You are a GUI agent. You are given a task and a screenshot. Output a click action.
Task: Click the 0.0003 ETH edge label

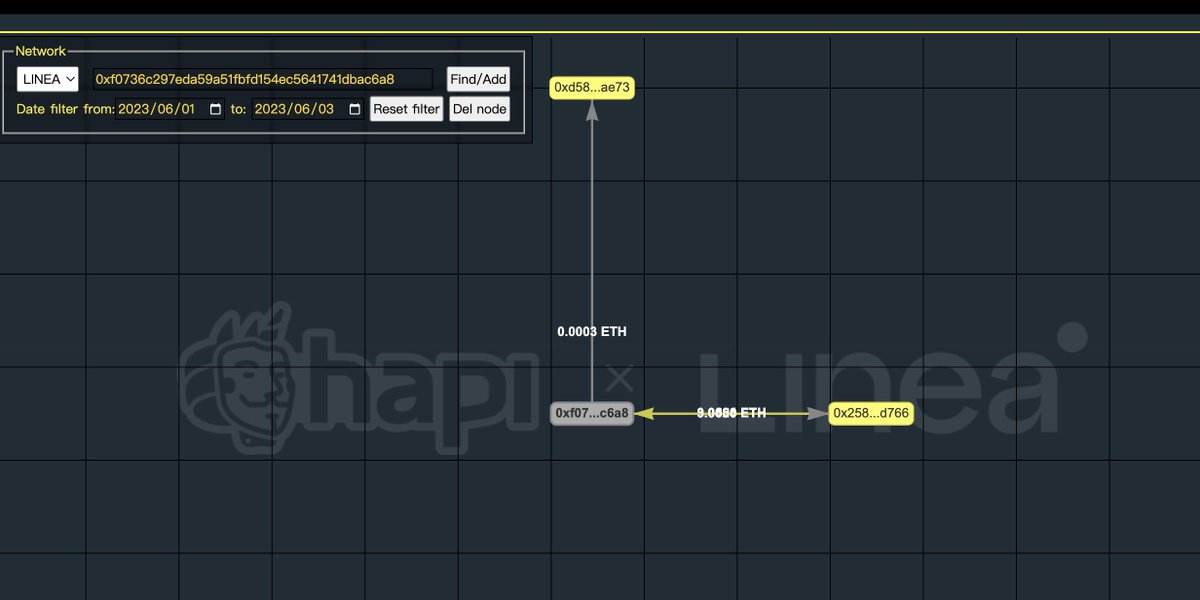tap(592, 332)
